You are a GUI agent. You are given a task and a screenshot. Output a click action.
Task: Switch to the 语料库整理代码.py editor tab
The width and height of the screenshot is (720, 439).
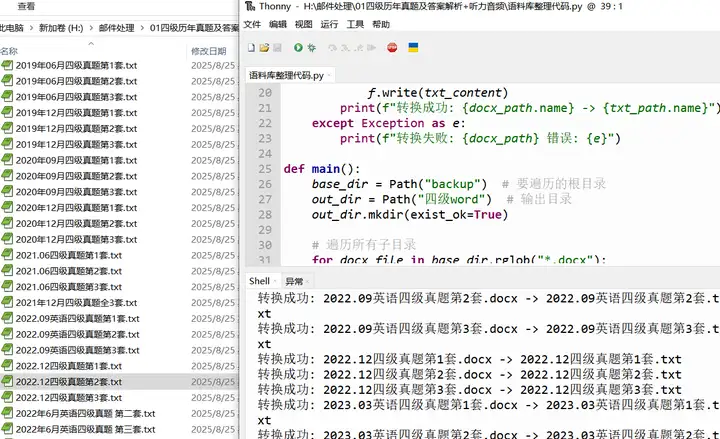point(287,75)
